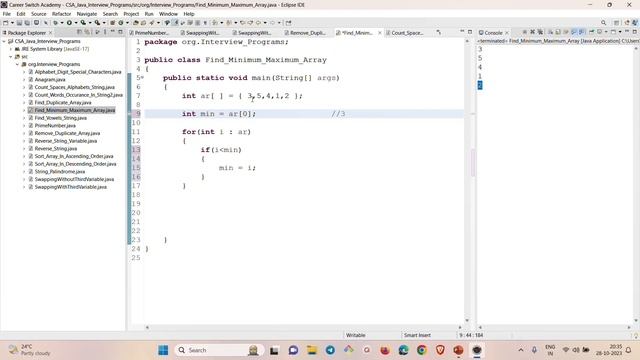Click the Debug bug icon in the toolbar
640x360 pixels.
tap(55, 23)
